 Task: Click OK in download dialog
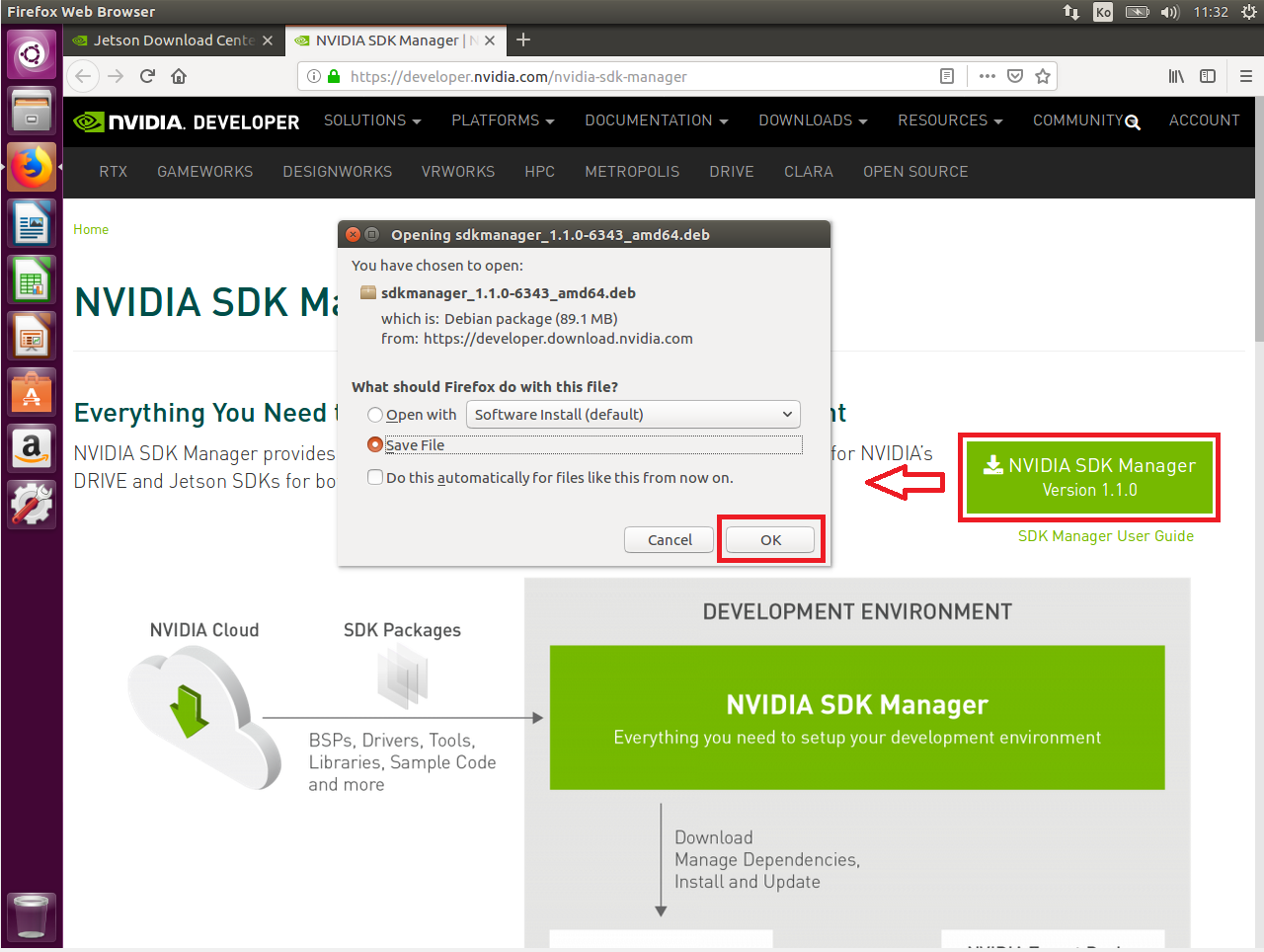pyautogui.click(x=770, y=540)
